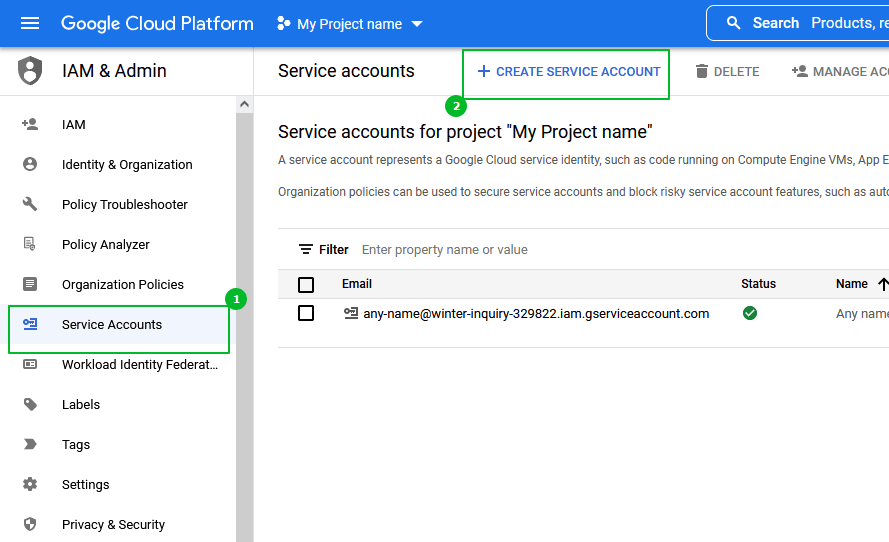The height and width of the screenshot is (542, 889).
Task: Toggle the select-all checkbox in table header
Action: pos(306,284)
